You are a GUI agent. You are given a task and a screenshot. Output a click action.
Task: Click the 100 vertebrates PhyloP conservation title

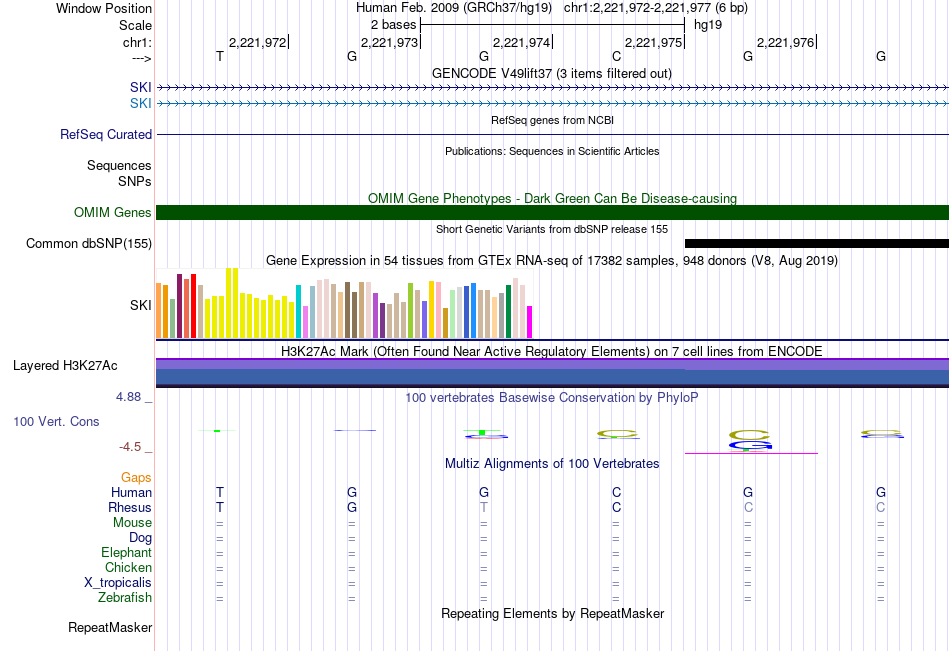[x=552, y=398]
